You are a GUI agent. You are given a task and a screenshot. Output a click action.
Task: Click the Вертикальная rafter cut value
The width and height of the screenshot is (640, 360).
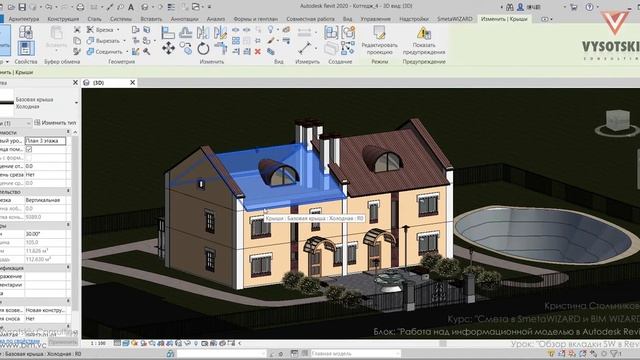click(45, 200)
